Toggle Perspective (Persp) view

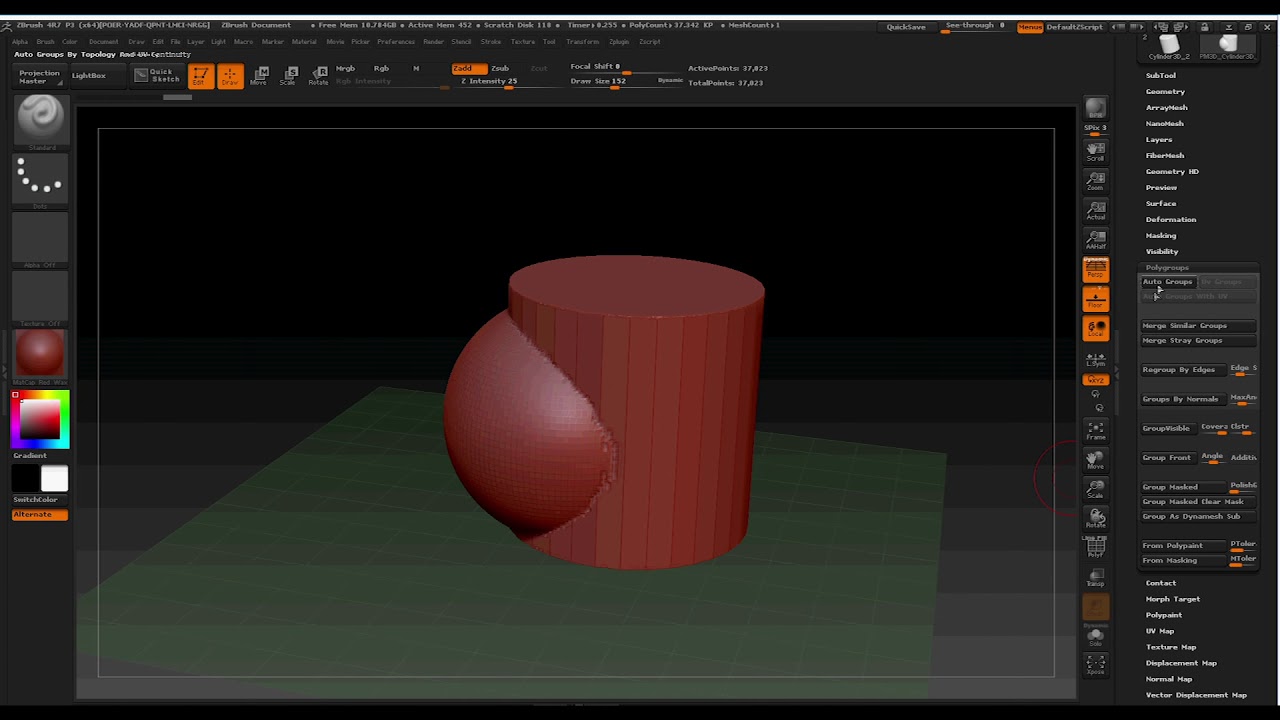1096,269
